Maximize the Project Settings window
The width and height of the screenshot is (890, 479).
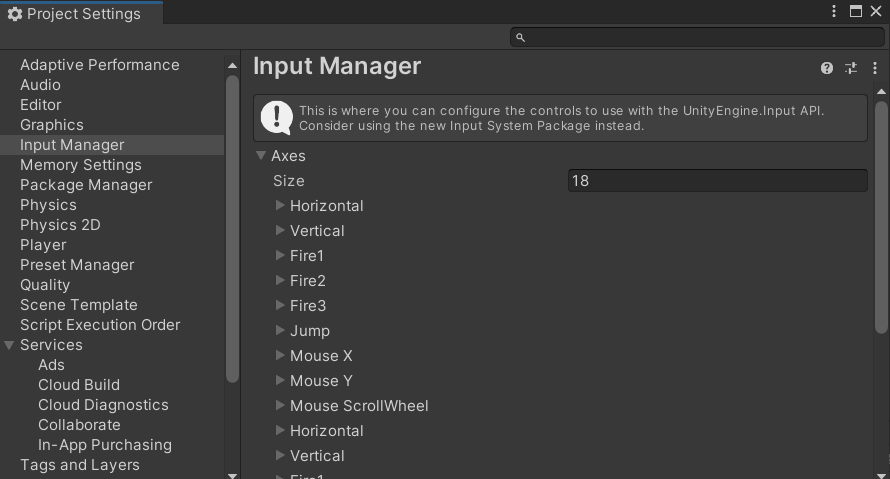pyautogui.click(x=856, y=11)
